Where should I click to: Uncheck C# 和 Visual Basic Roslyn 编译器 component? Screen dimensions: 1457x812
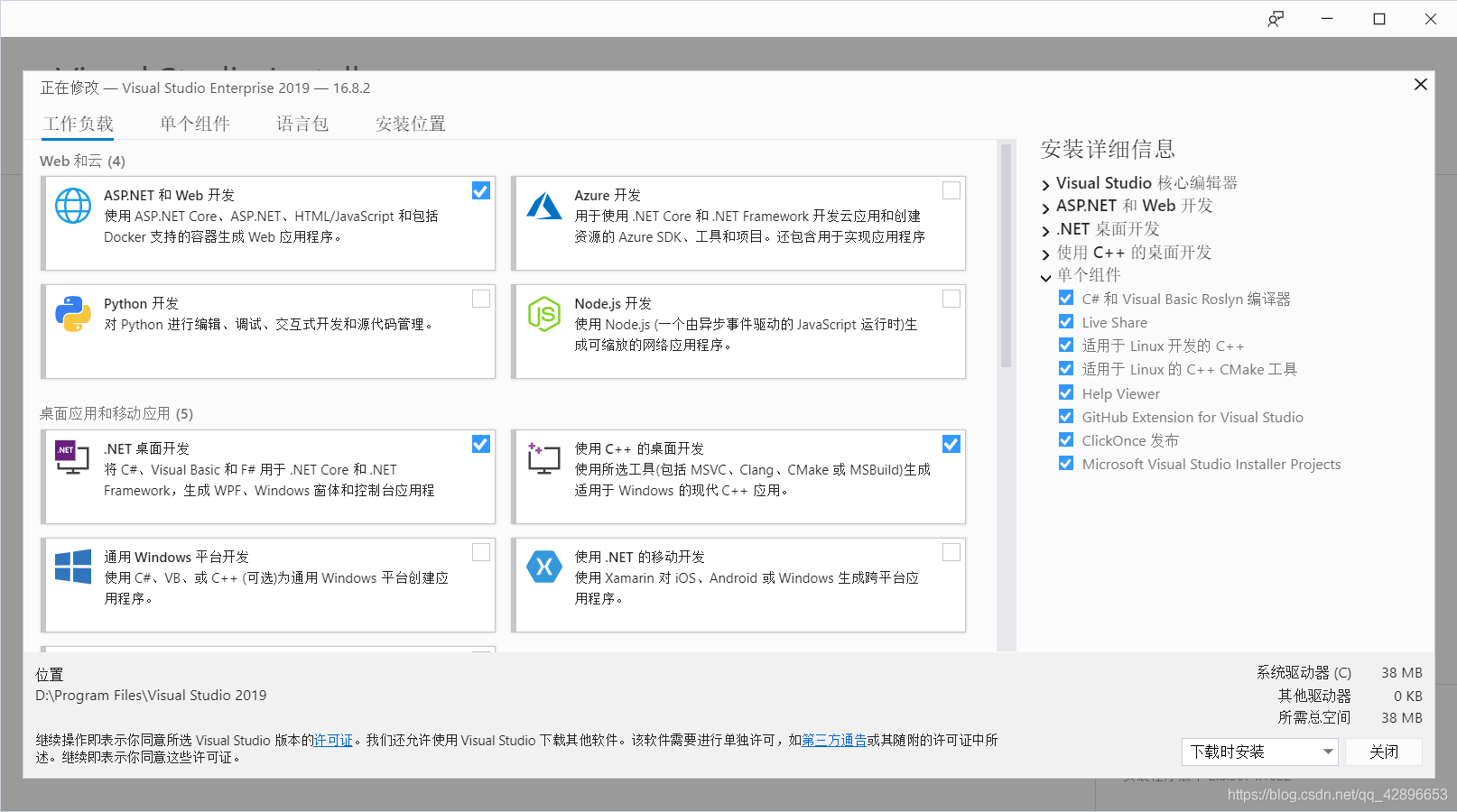coord(1066,298)
